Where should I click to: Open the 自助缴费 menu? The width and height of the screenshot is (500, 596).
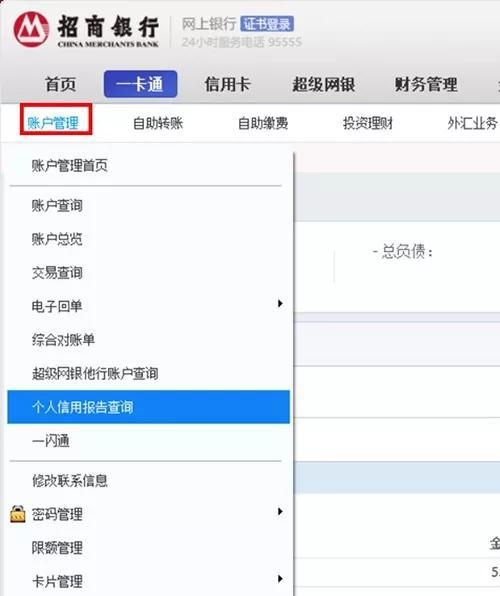pos(263,123)
